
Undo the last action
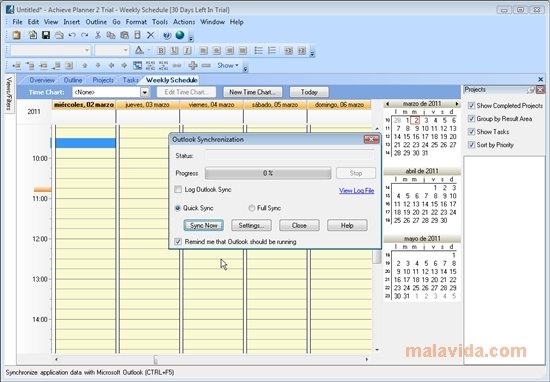[x=72, y=35]
